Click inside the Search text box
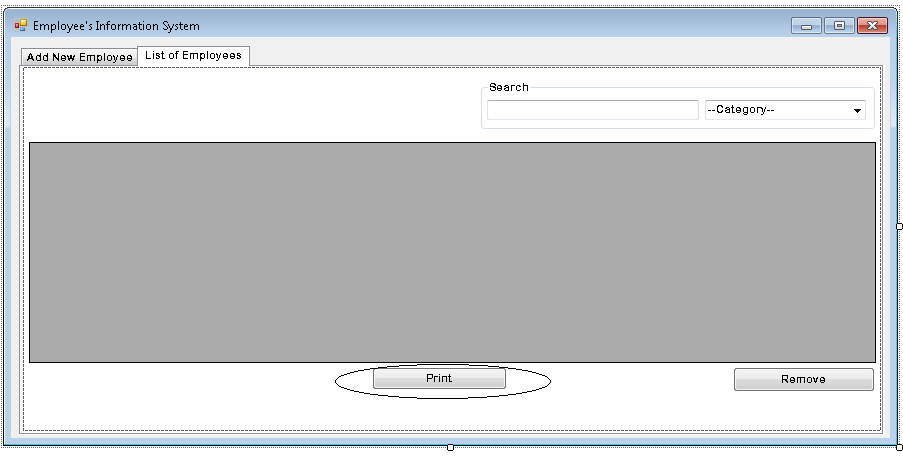The image size is (903, 461). click(x=593, y=110)
